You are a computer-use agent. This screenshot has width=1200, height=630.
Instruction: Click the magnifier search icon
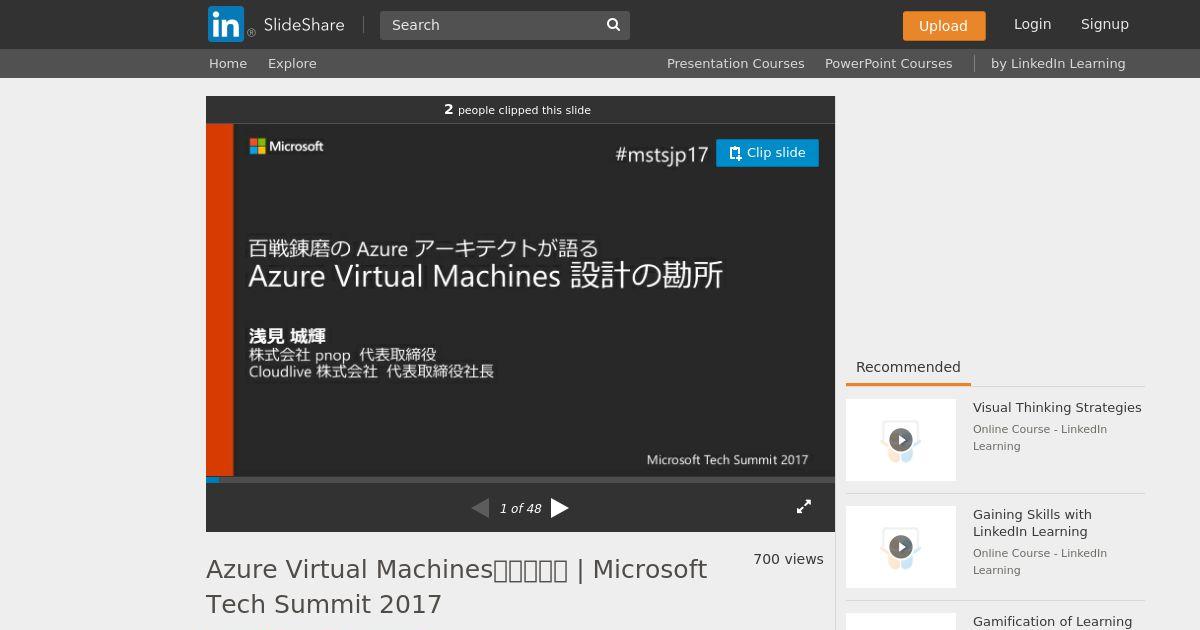(x=614, y=25)
